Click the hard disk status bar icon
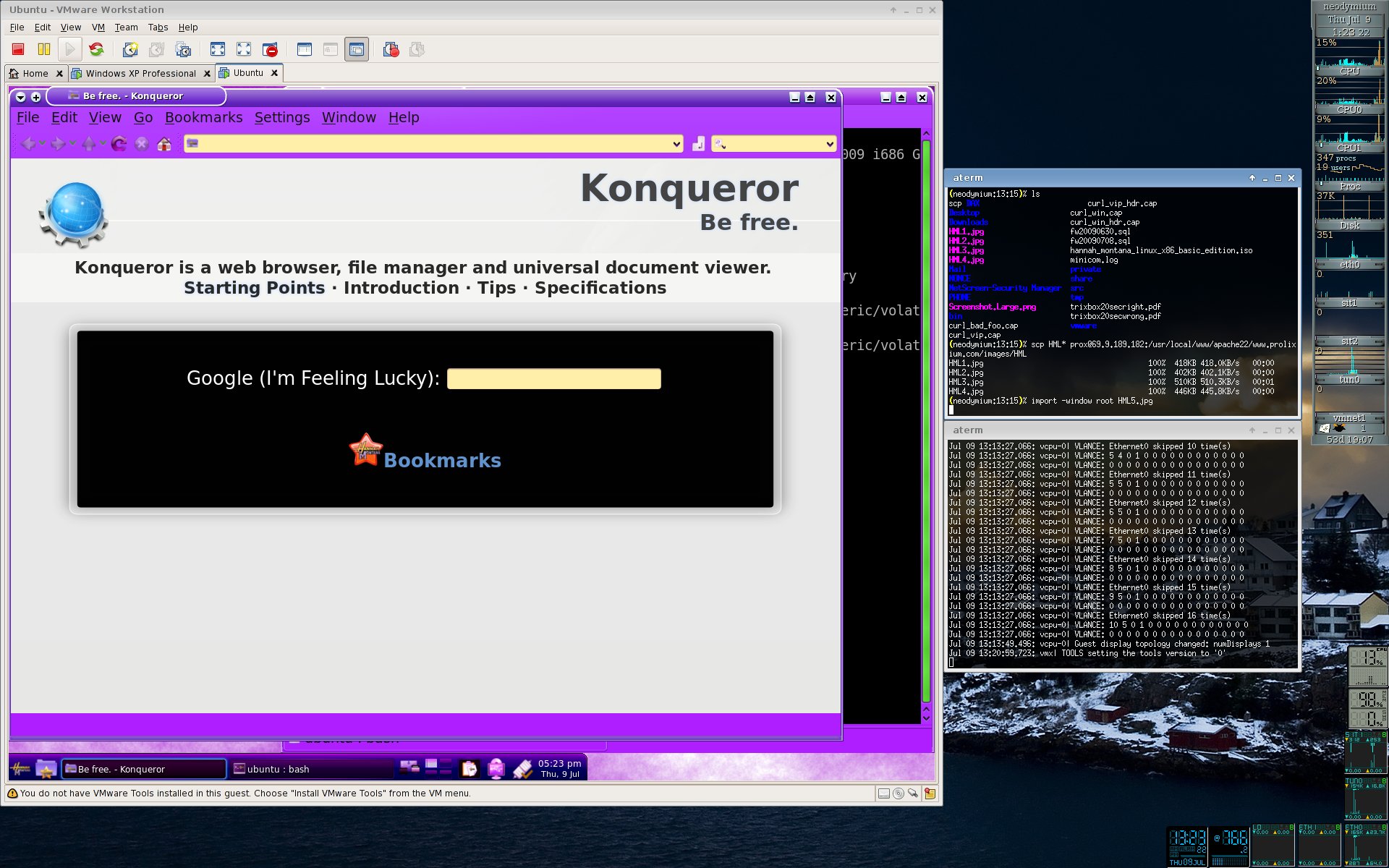 coord(883,793)
